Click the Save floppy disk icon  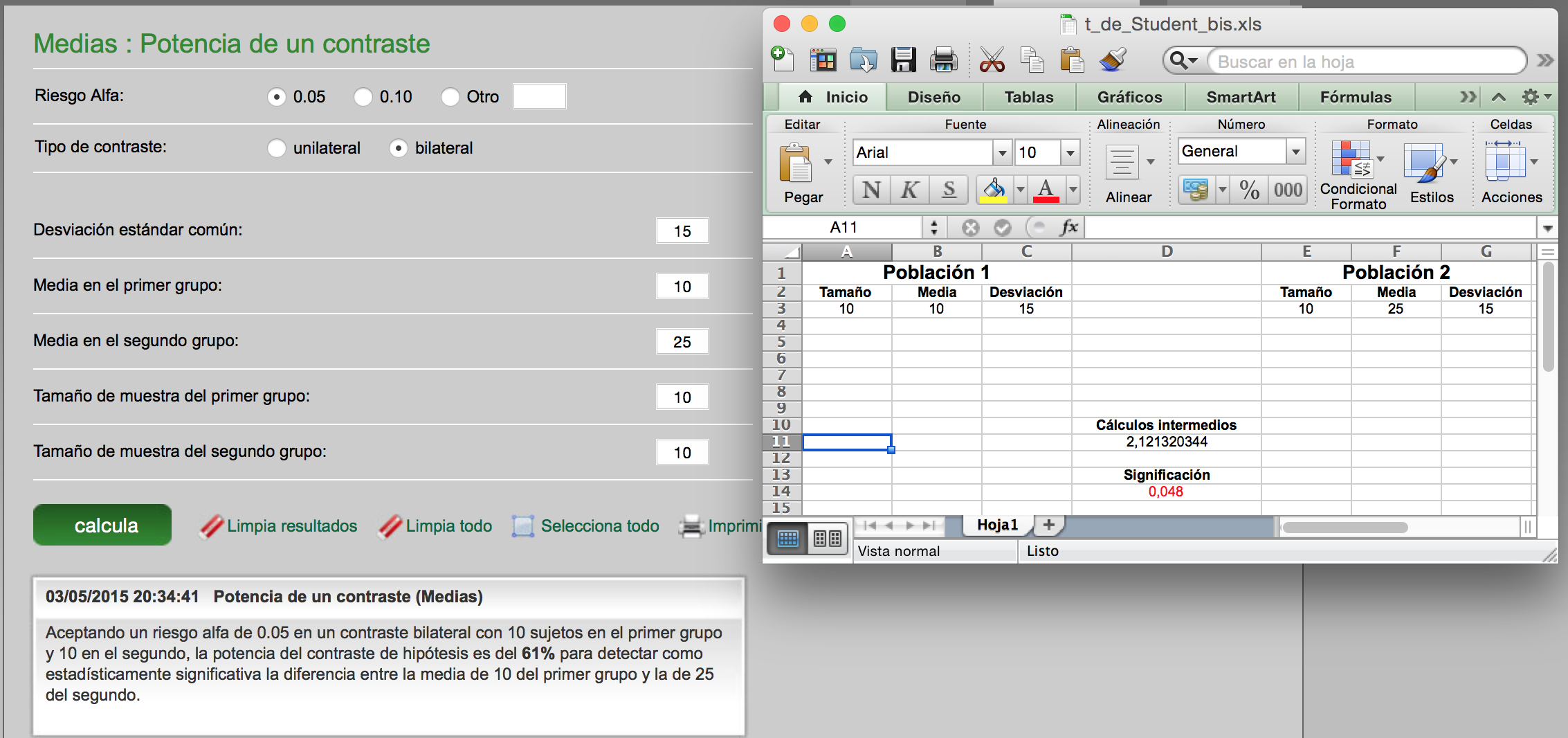click(903, 61)
